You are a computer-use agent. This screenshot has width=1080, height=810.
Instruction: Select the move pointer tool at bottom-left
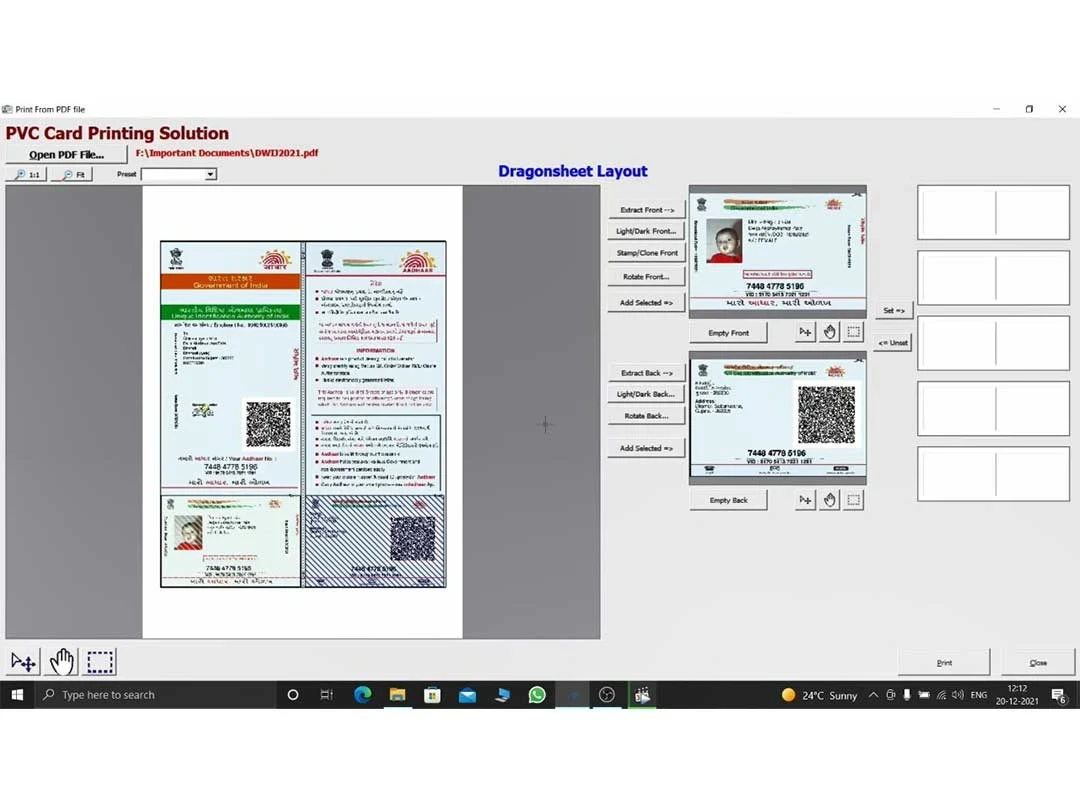[x=23, y=661]
